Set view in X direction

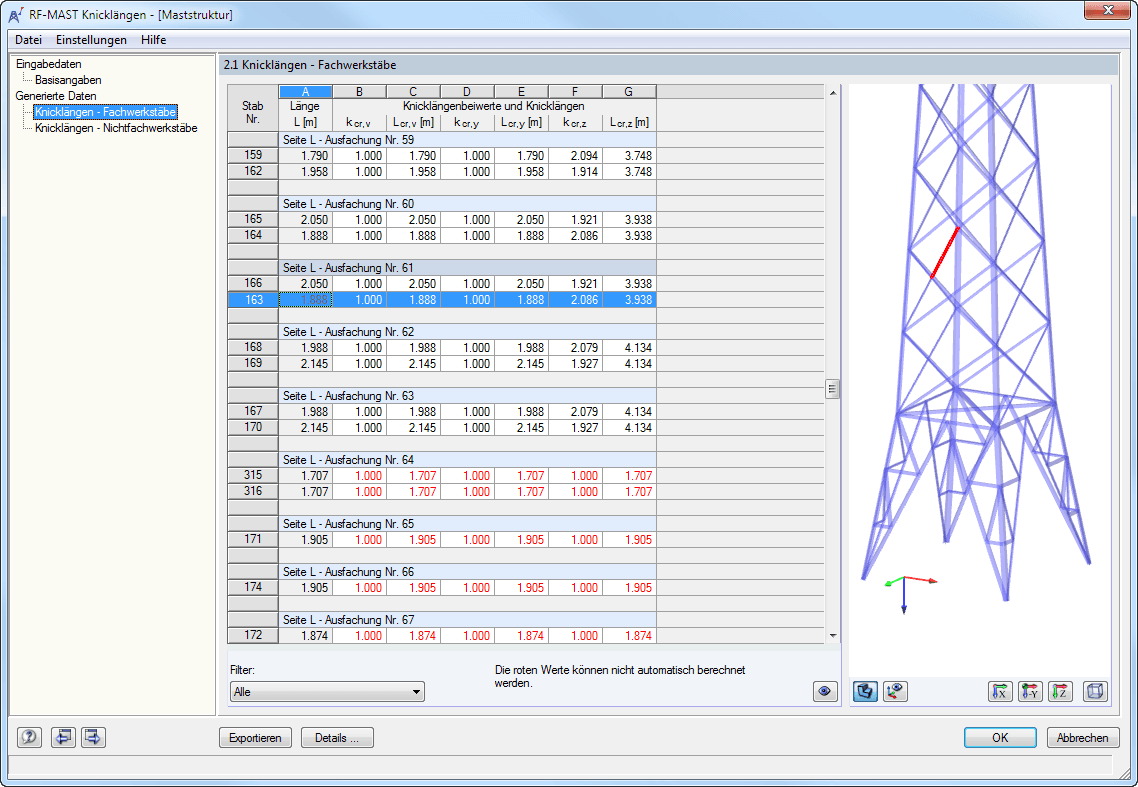tap(1000, 691)
